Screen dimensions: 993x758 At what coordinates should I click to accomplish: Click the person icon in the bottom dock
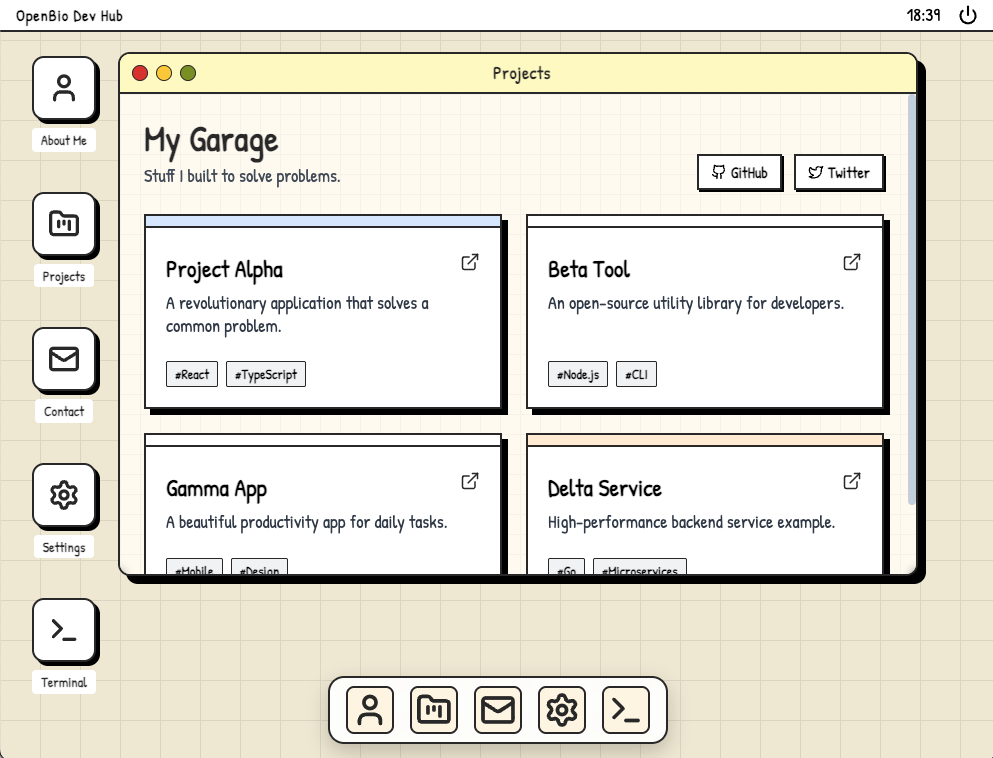(369, 709)
